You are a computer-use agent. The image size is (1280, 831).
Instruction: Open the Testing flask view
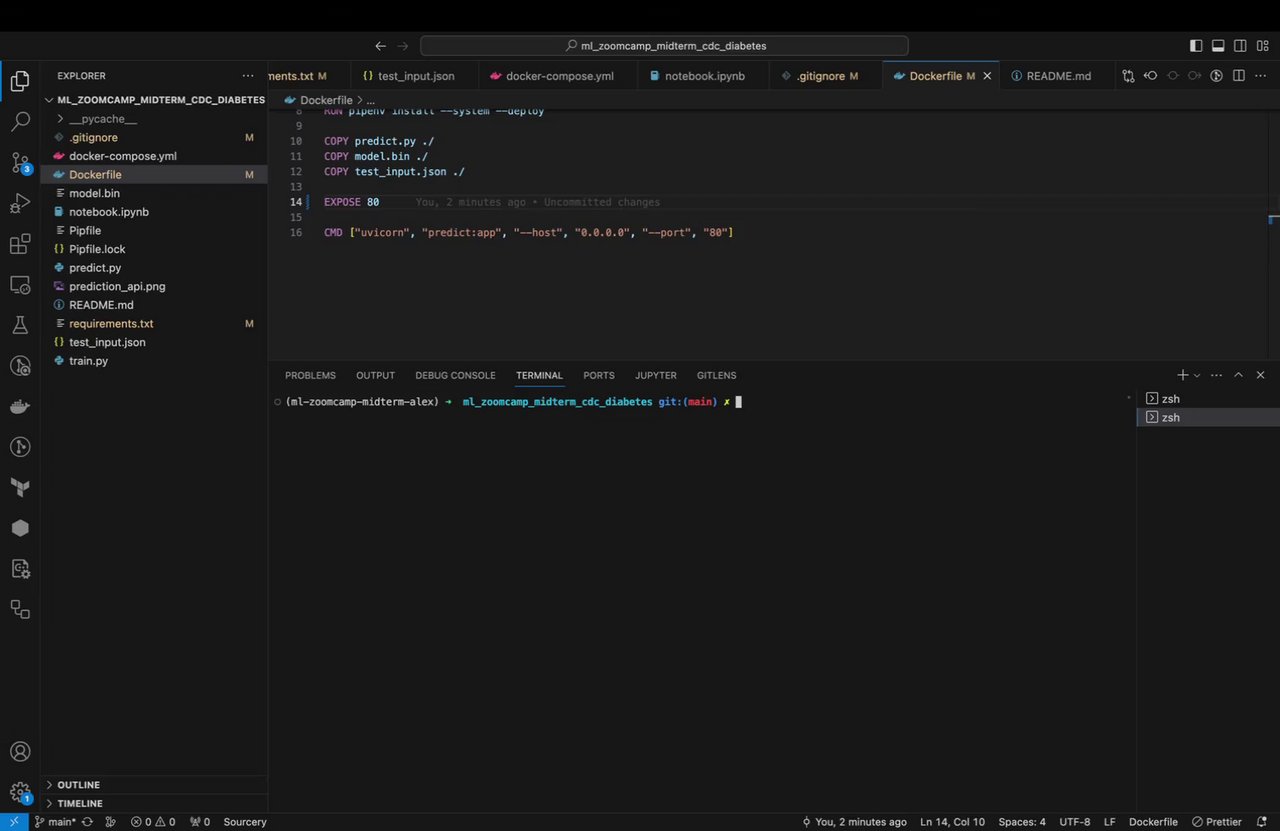click(20, 325)
